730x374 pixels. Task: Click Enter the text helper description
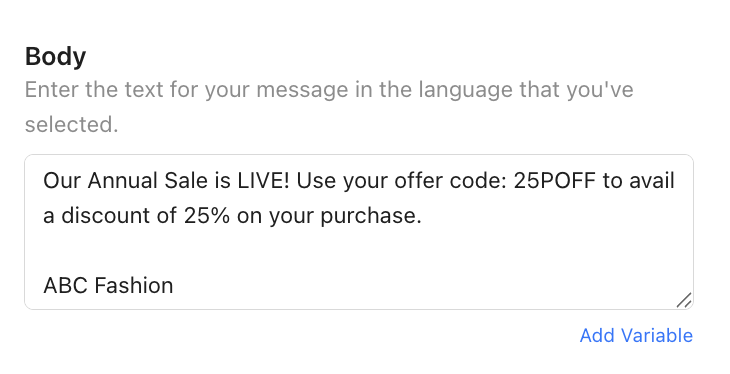click(329, 107)
